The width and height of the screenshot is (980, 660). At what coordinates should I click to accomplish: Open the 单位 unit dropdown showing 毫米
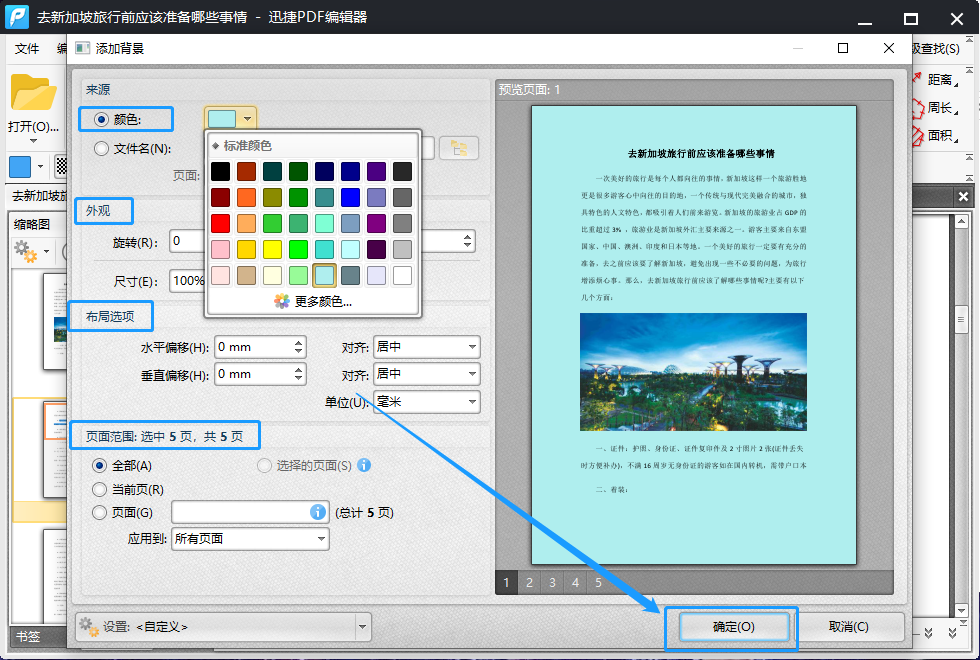426,401
